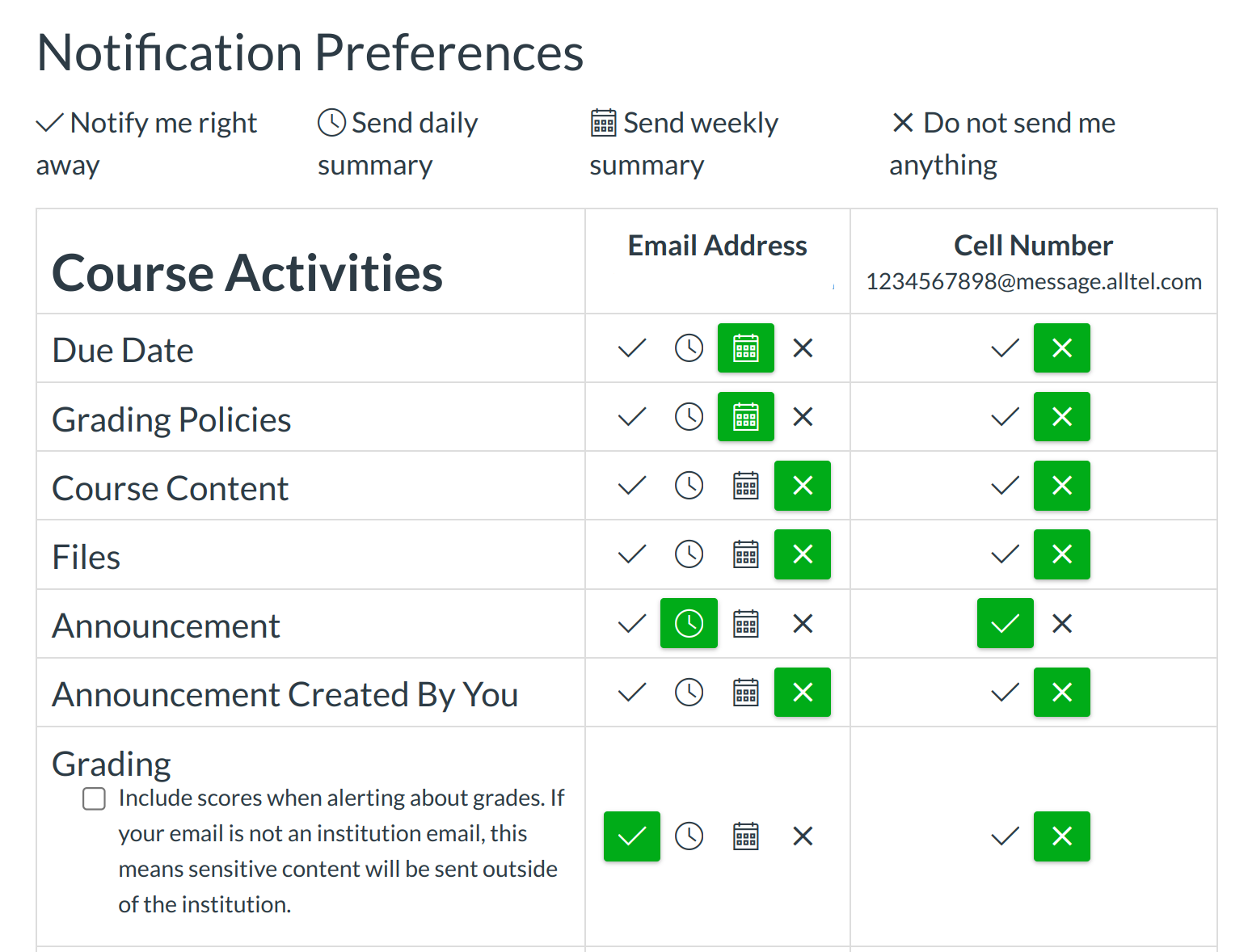The image size is (1248, 952).
Task: Click the Email Address column header
Action: coord(717,246)
